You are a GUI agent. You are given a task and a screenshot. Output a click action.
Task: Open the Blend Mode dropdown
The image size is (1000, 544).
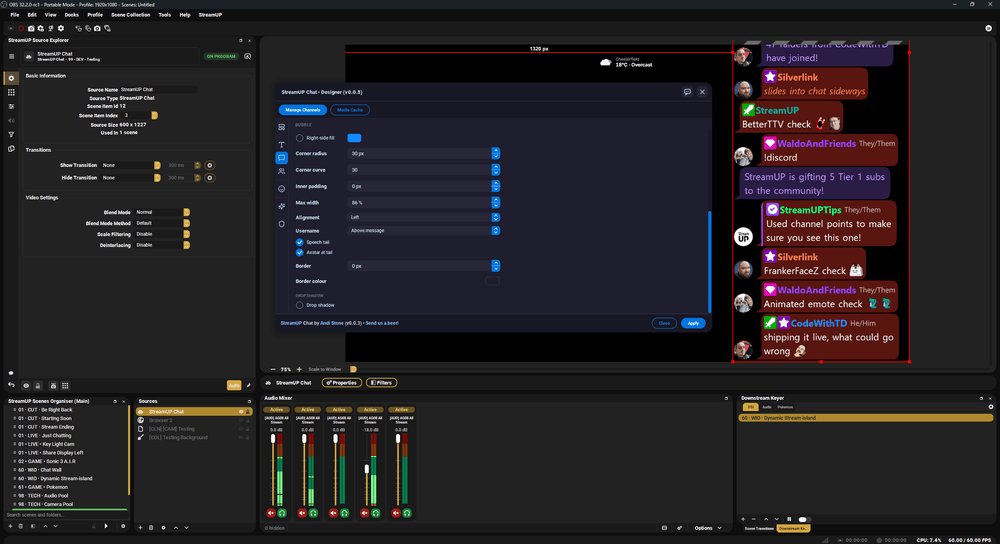point(162,212)
